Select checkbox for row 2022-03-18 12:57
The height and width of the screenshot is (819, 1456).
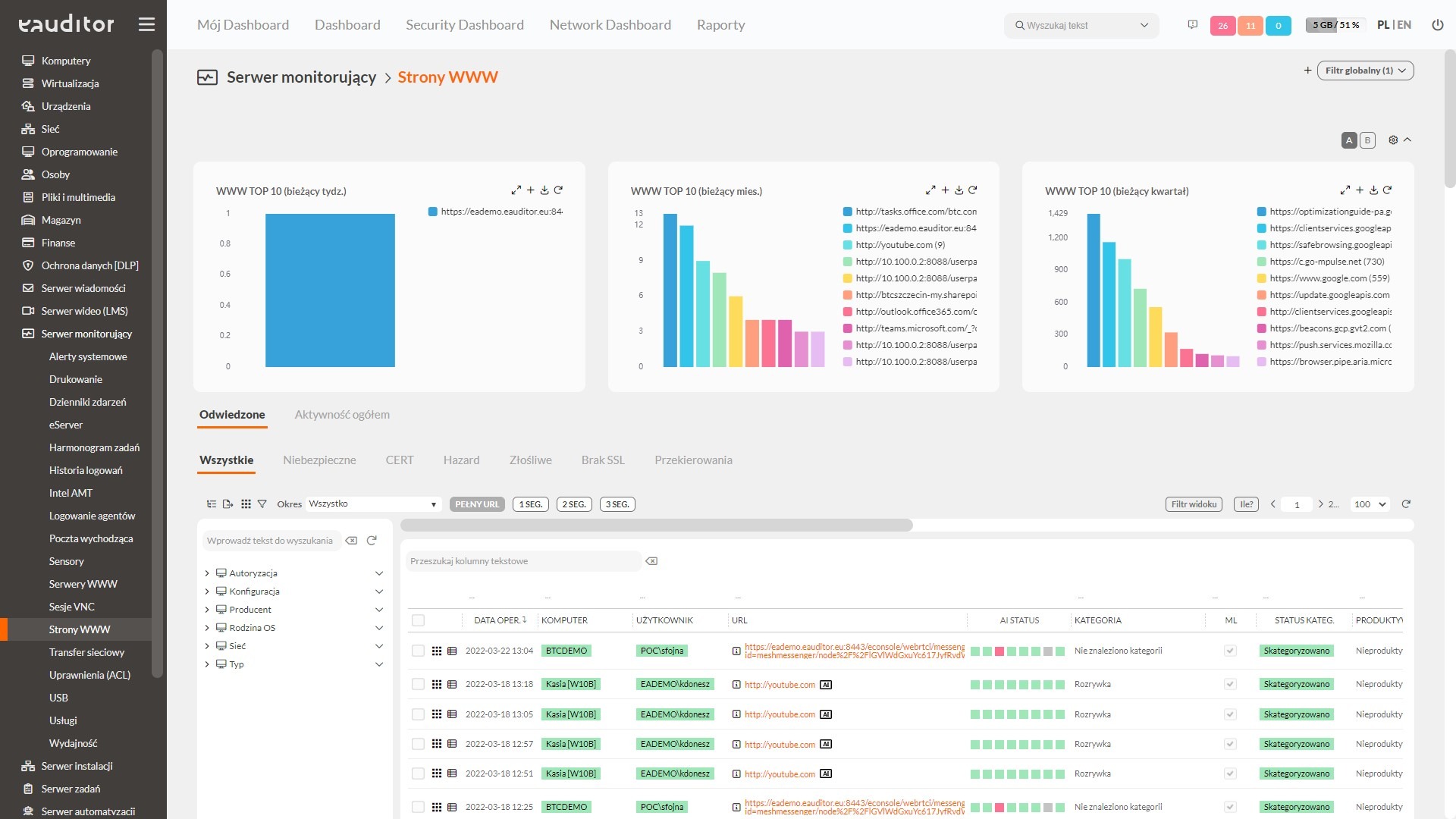tap(418, 744)
